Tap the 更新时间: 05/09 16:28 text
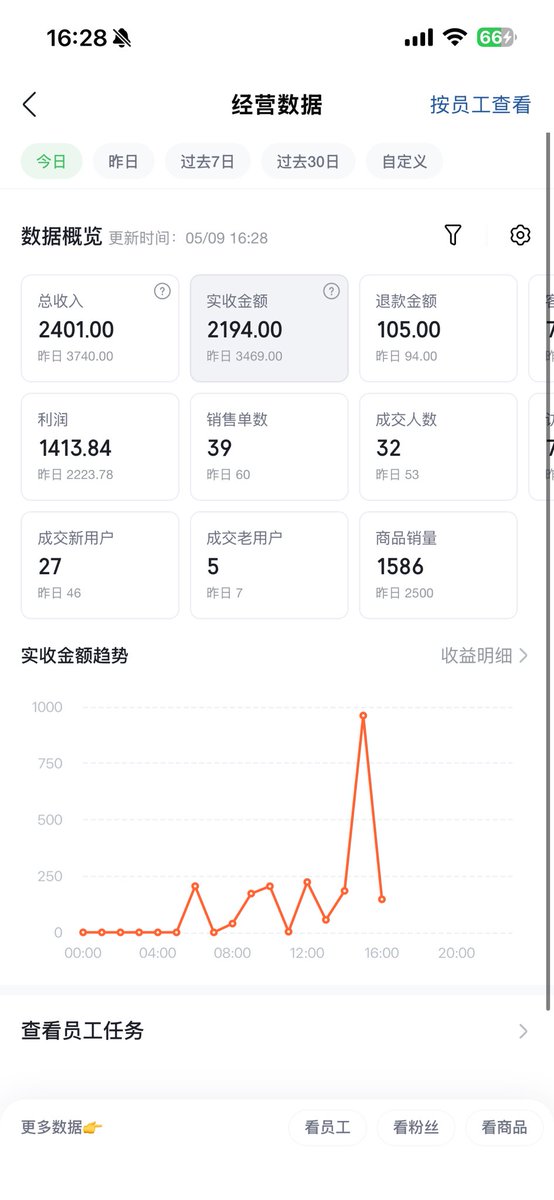This screenshot has height=1200, width=554. 188,238
